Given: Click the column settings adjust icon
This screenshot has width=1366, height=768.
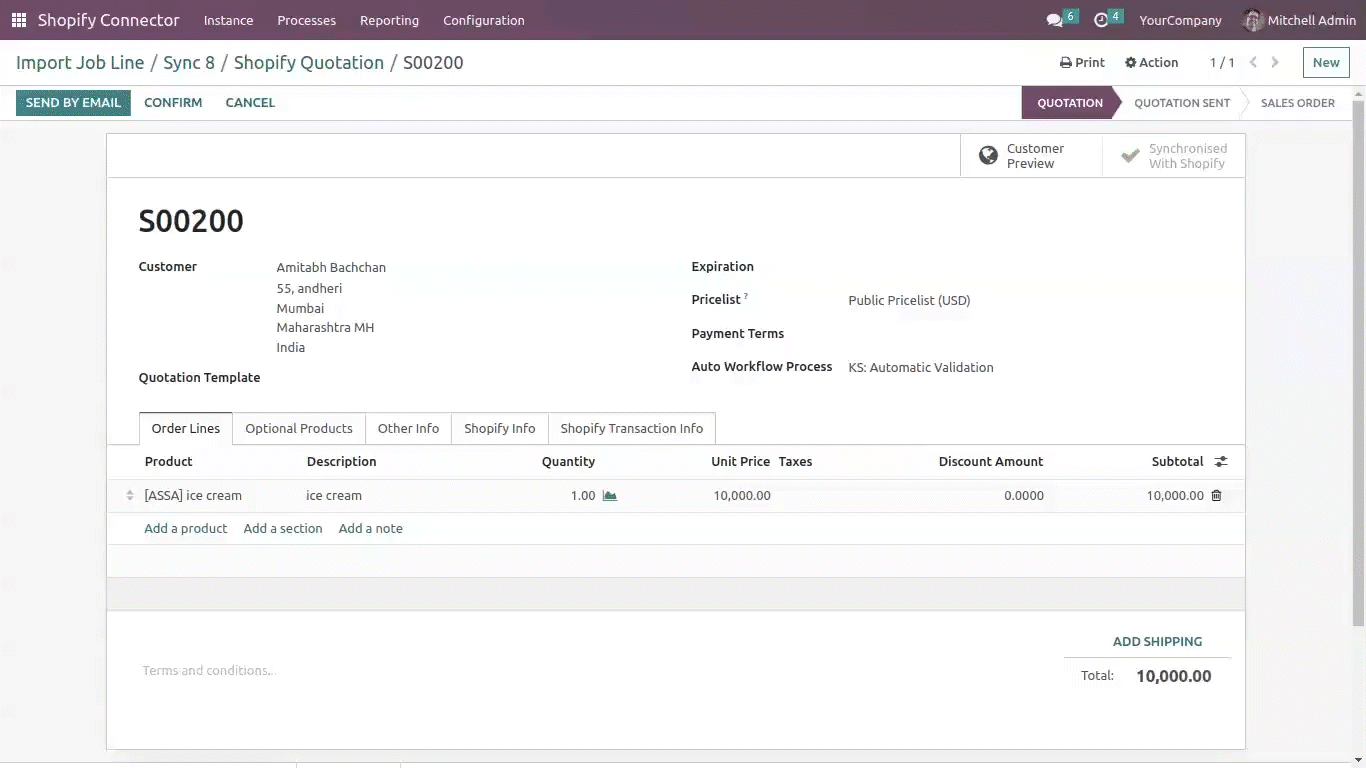Looking at the screenshot, I should click(x=1221, y=462).
